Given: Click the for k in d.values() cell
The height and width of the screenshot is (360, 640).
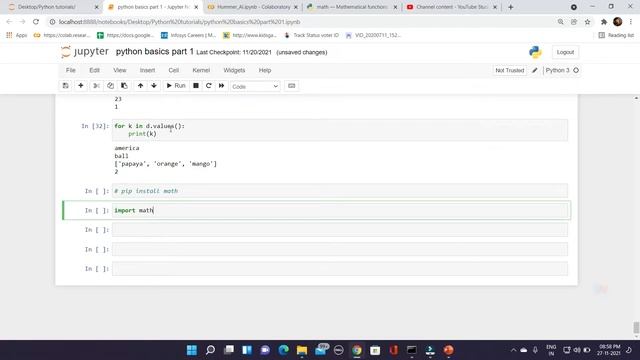Looking at the screenshot, I should point(340,130).
